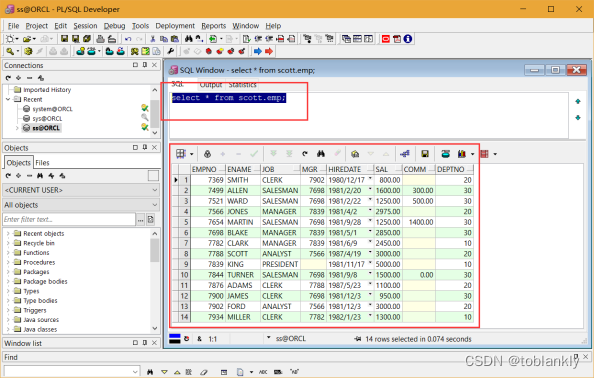Click the bar Chart icon in grid toolbar

pos(462,154)
